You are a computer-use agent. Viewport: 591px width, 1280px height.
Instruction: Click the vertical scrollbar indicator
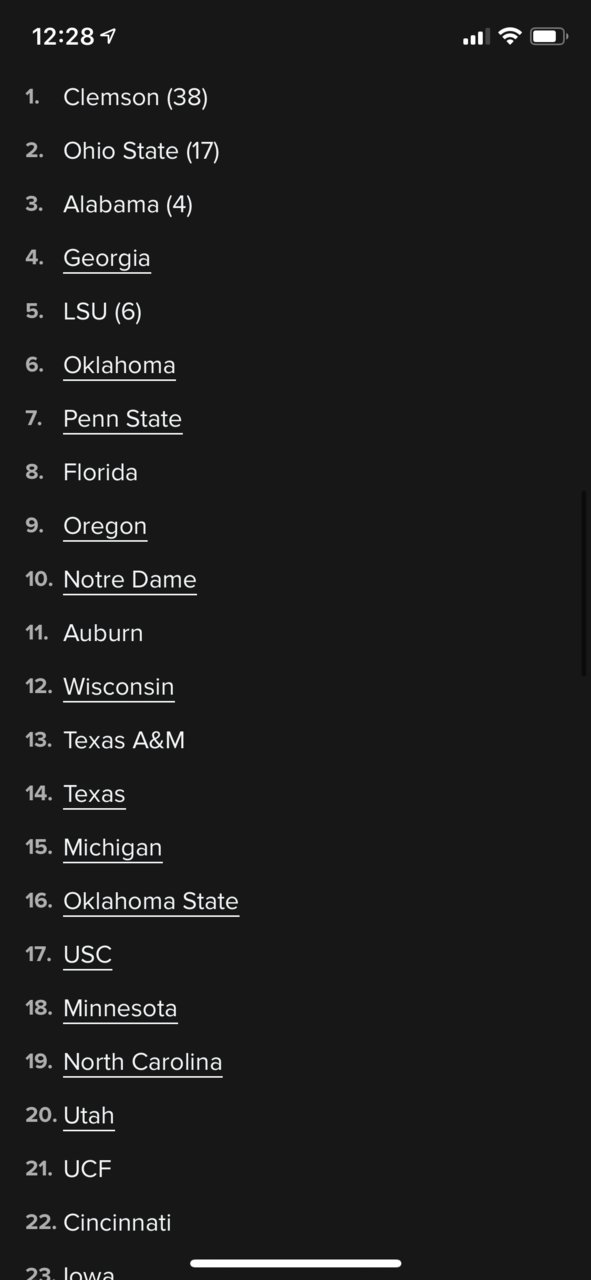click(584, 583)
